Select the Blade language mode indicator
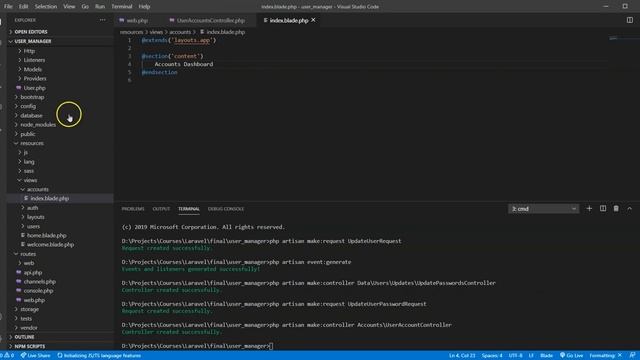640x360 pixels. pyautogui.click(x=546, y=356)
